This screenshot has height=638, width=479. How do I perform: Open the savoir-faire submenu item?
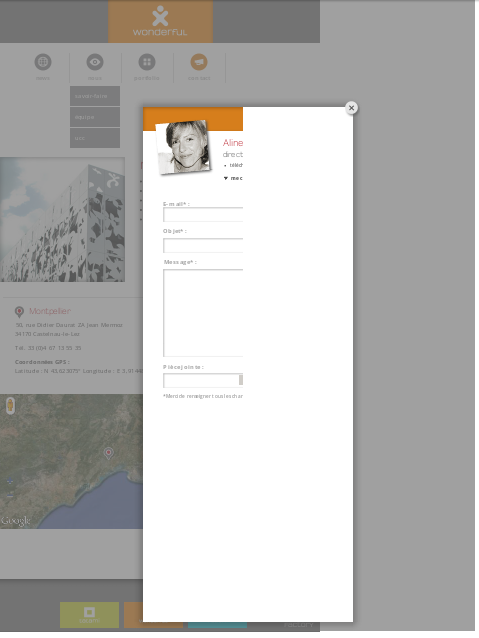(x=95, y=96)
